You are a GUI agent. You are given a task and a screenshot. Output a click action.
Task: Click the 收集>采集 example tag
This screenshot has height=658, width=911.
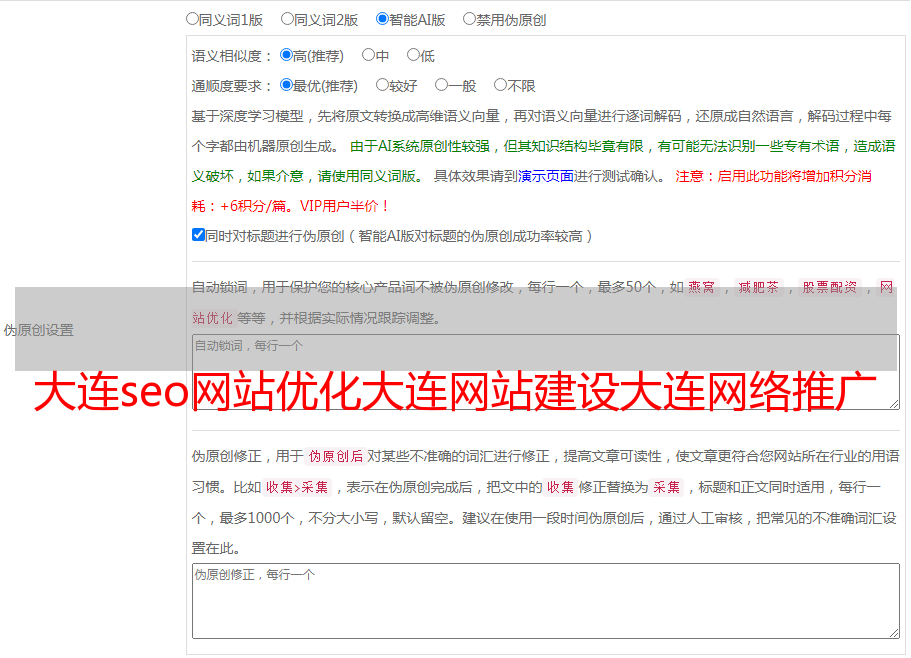(x=297, y=487)
